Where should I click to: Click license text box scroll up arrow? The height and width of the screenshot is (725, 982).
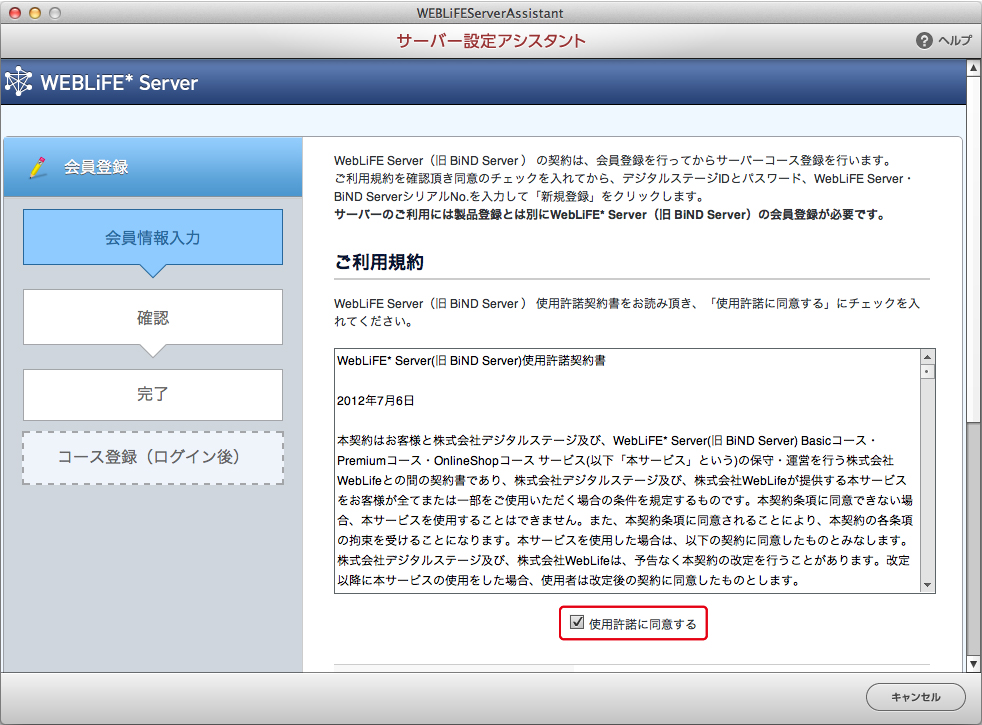tap(928, 357)
